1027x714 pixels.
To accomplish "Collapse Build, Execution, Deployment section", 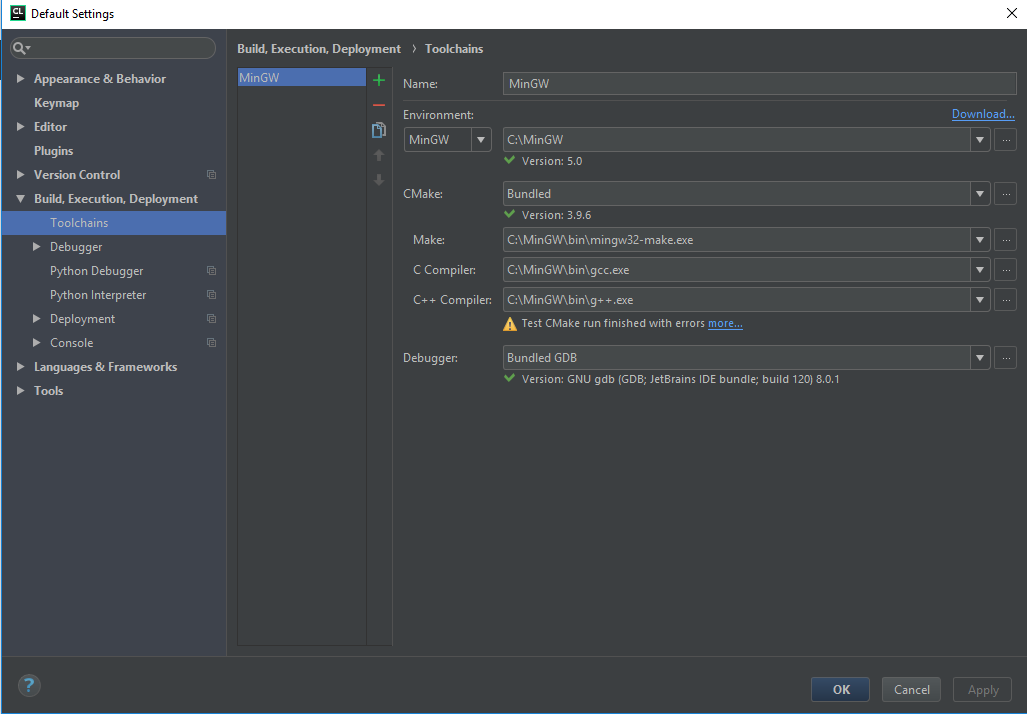I will (20, 198).
